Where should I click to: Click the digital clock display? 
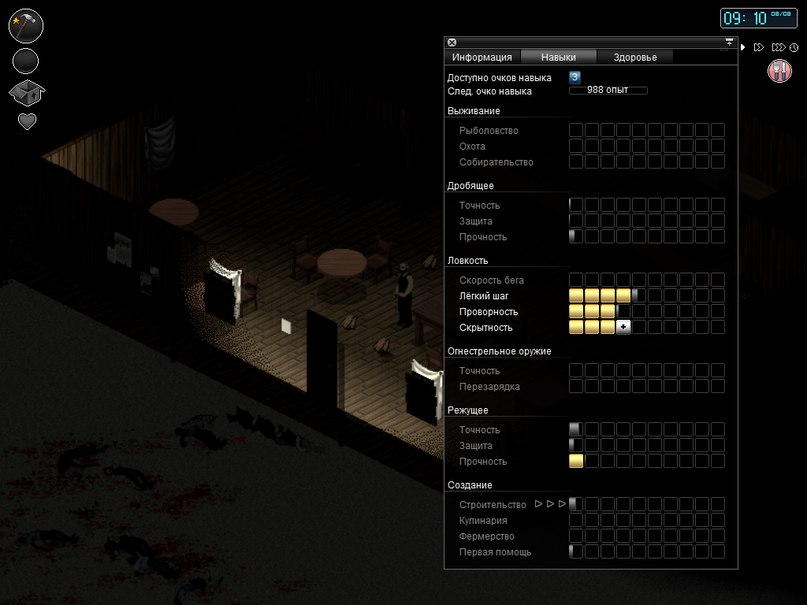click(759, 19)
